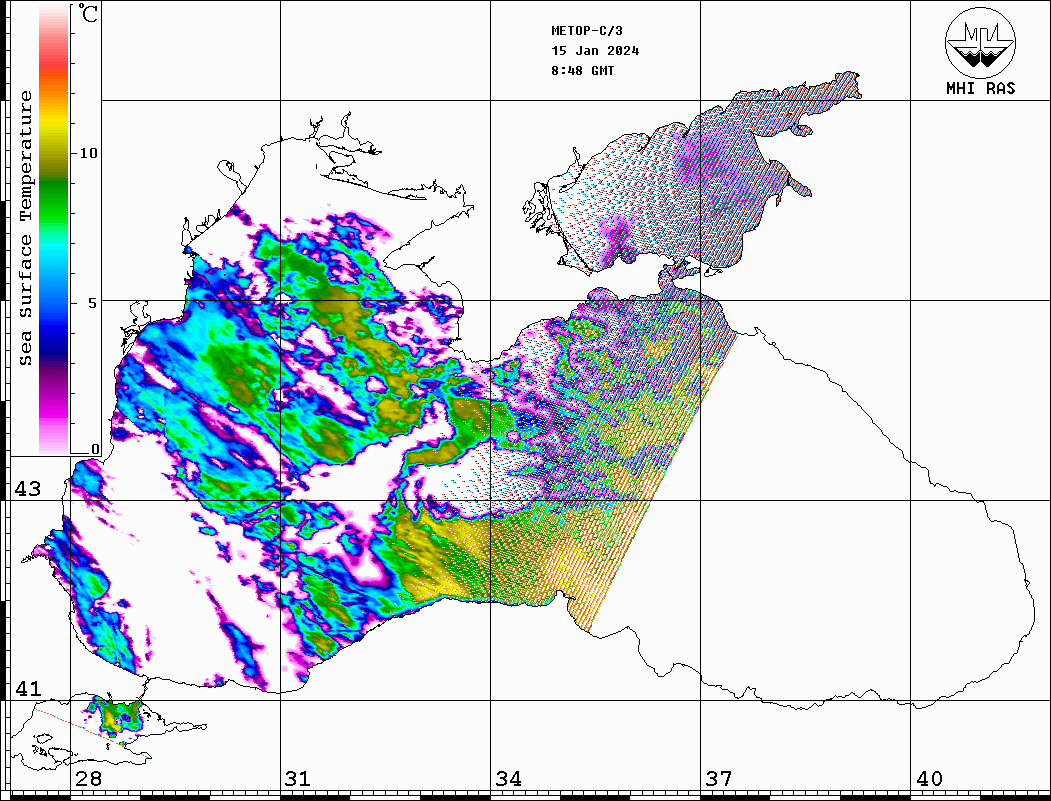Click the MHI RAS wave logo

[x=980, y=43]
